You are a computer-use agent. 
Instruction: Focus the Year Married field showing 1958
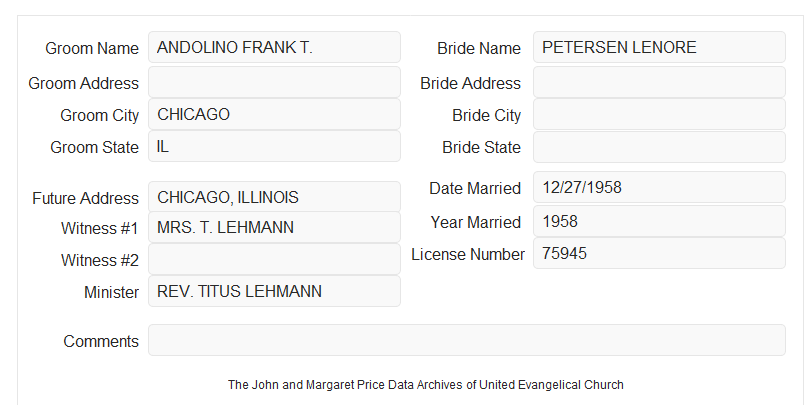(x=659, y=221)
